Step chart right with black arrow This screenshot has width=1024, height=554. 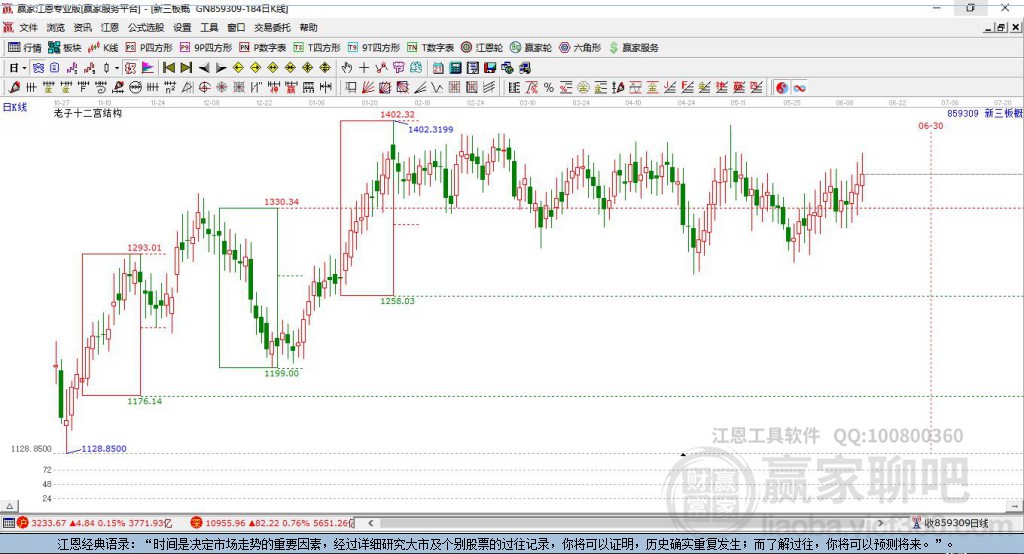pyautogui.click(x=221, y=68)
